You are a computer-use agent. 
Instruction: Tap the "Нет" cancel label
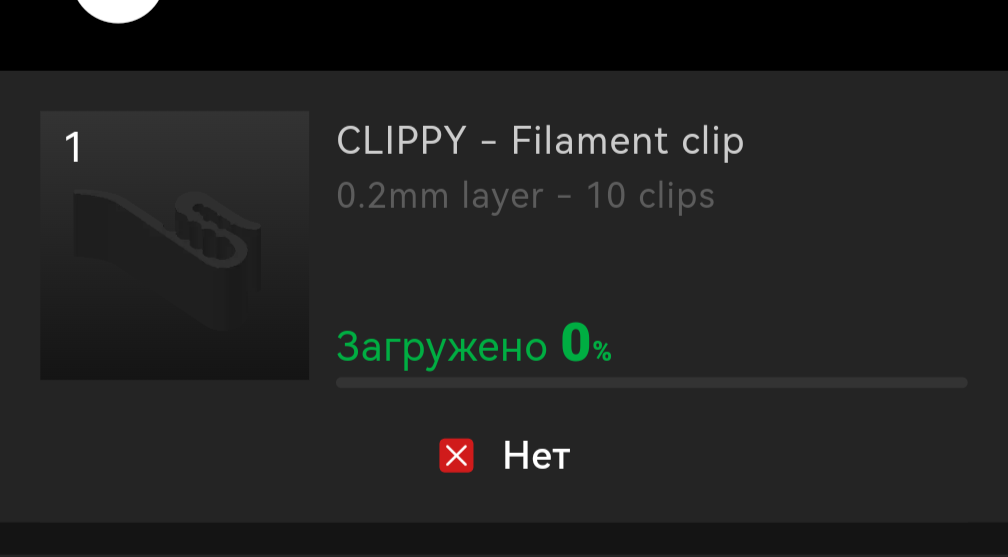[536, 456]
